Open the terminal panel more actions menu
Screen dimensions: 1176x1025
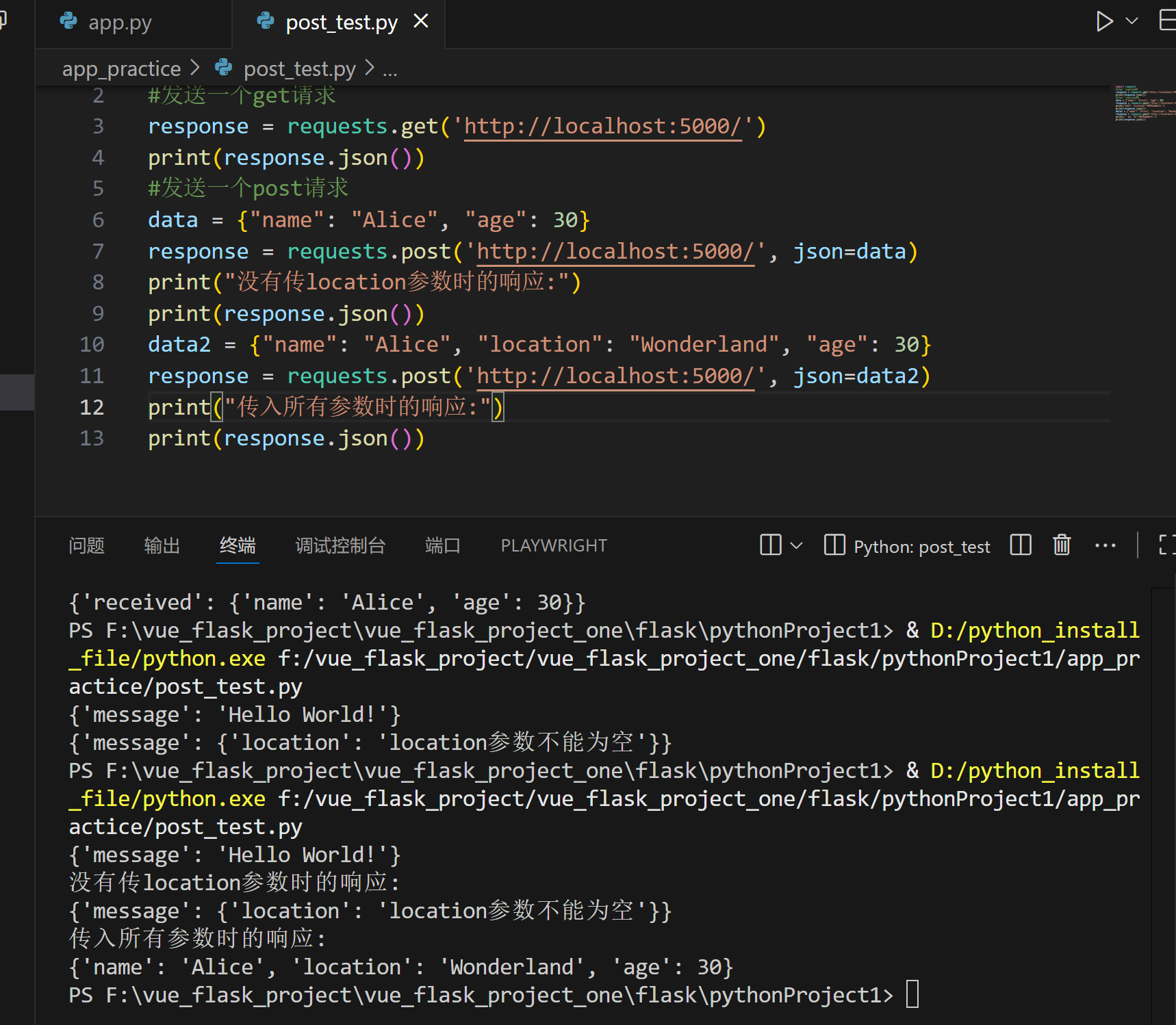[x=1105, y=545]
